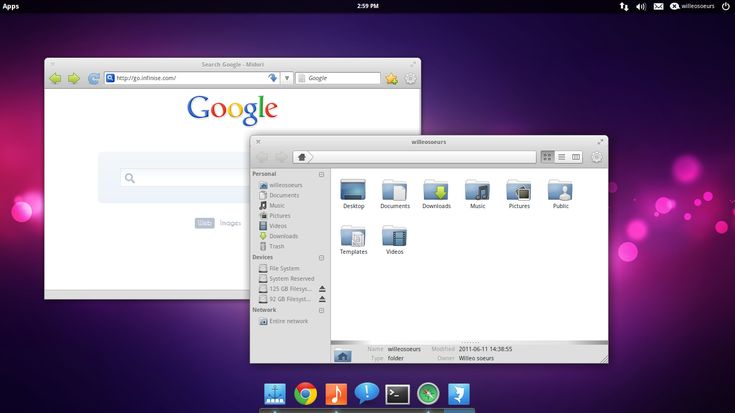The width and height of the screenshot is (735, 413).
Task: Collapse the Devices sidebar section
Action: tap(321, 257)
